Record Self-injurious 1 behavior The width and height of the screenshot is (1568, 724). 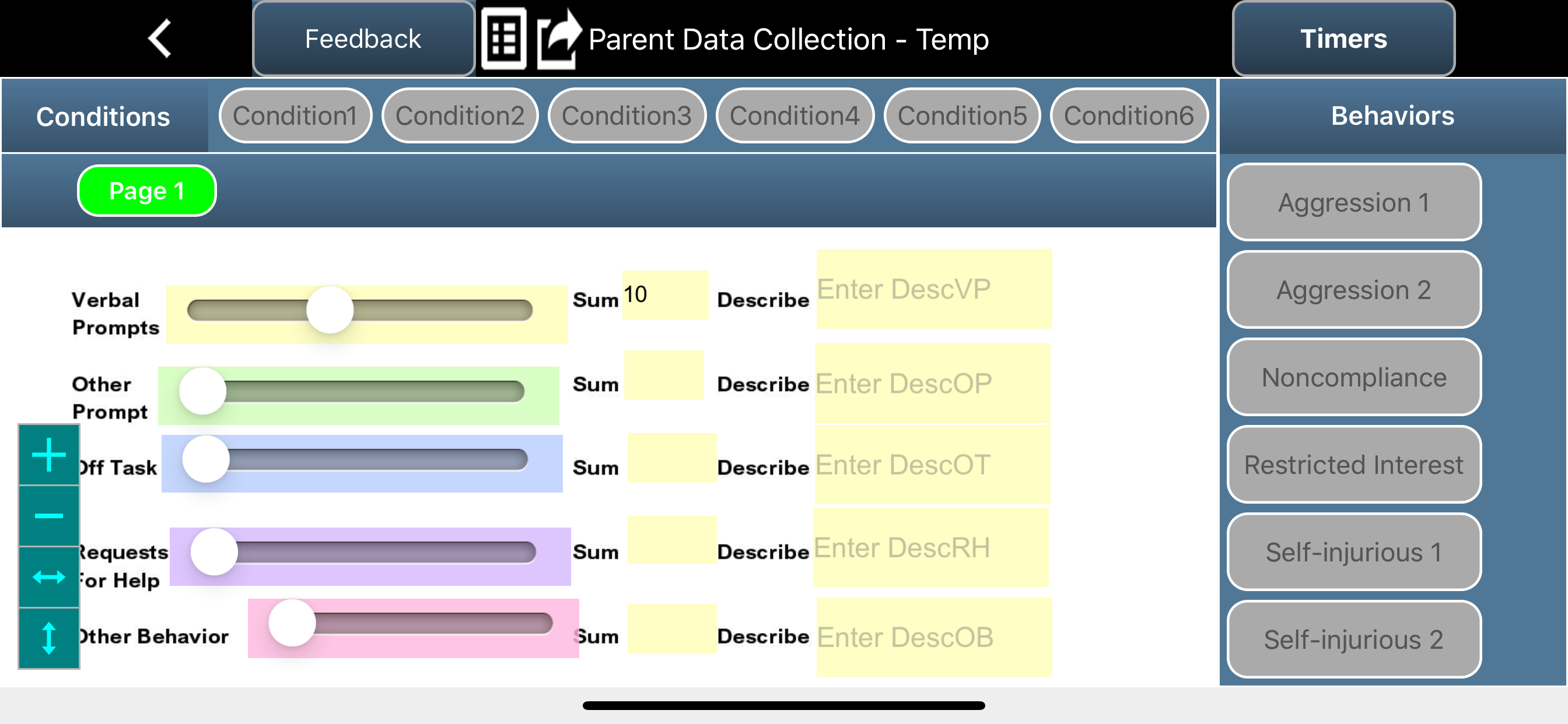1354,553
